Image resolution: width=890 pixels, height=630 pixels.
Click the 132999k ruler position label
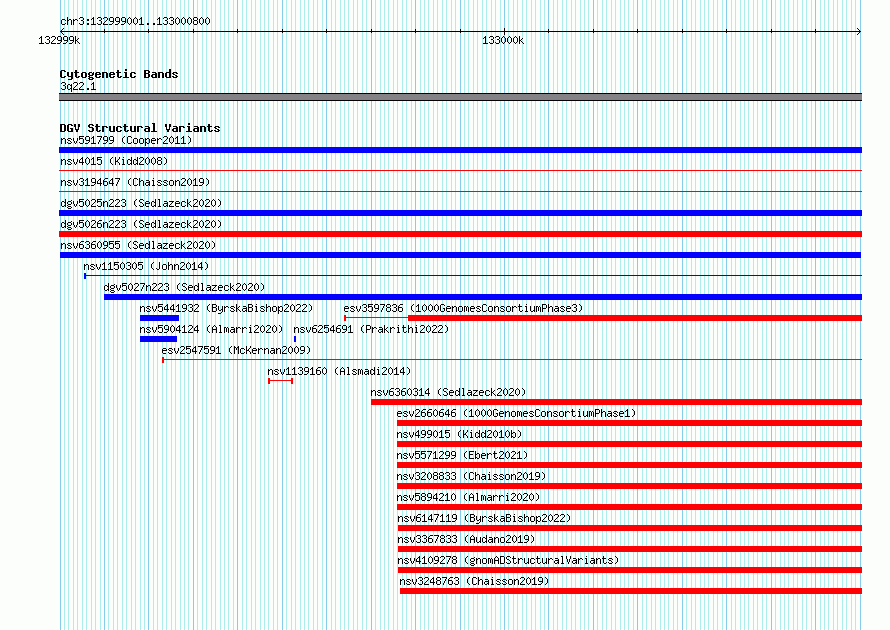point(59,40)
